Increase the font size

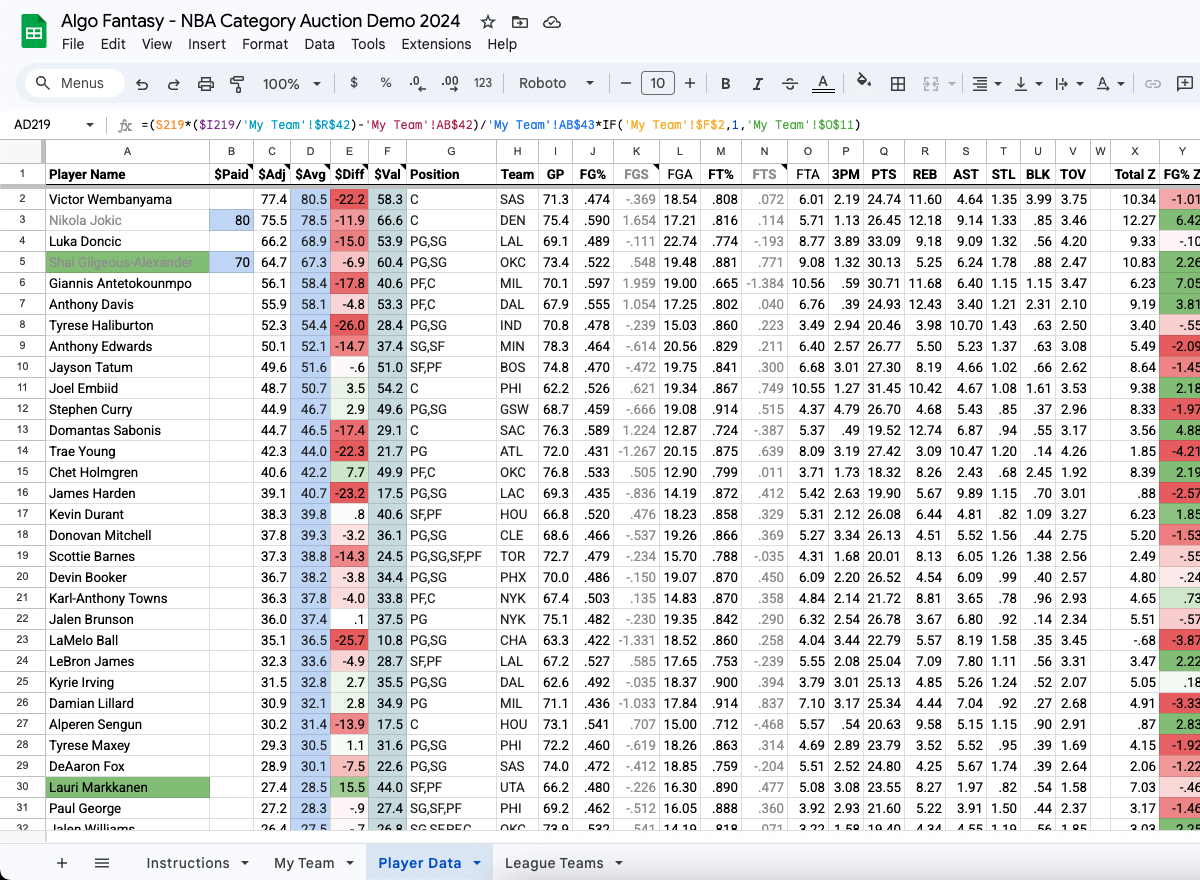click(x=689, y=83)
